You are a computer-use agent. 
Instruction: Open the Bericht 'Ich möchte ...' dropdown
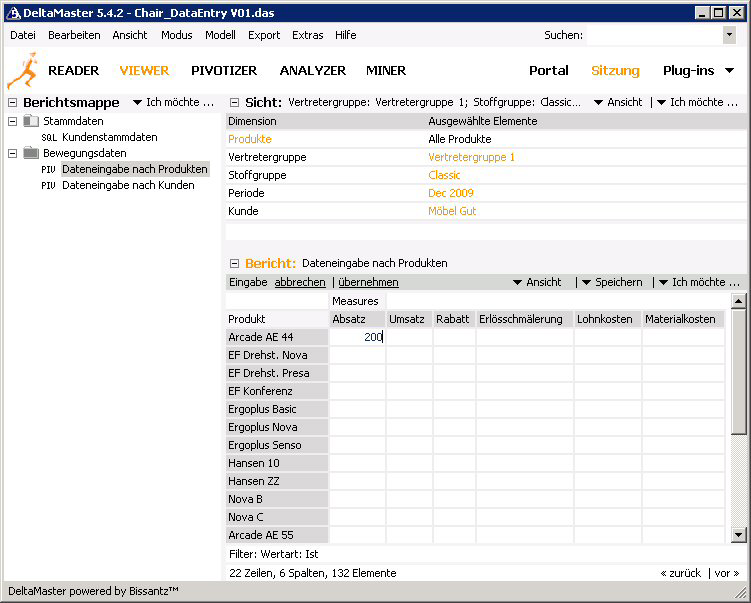pos(699,282)
